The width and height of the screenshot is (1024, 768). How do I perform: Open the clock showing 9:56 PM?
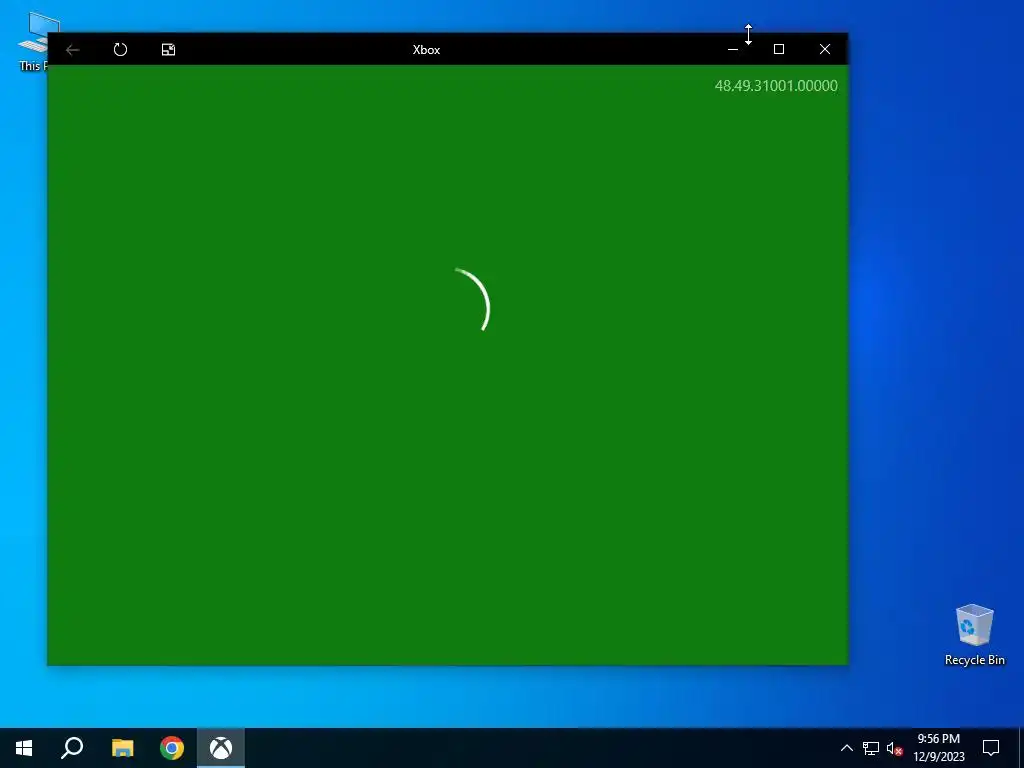[x=938, y=748]
